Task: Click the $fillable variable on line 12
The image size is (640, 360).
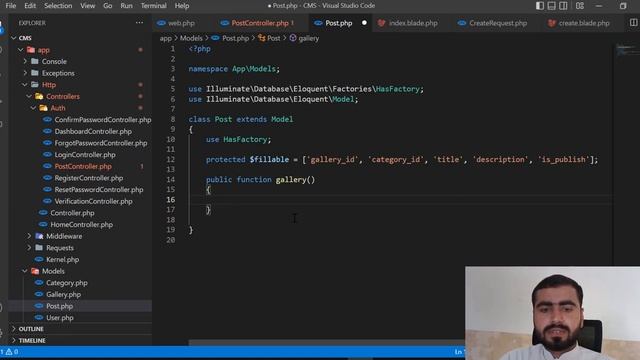Action: click(x=269, y=160)
